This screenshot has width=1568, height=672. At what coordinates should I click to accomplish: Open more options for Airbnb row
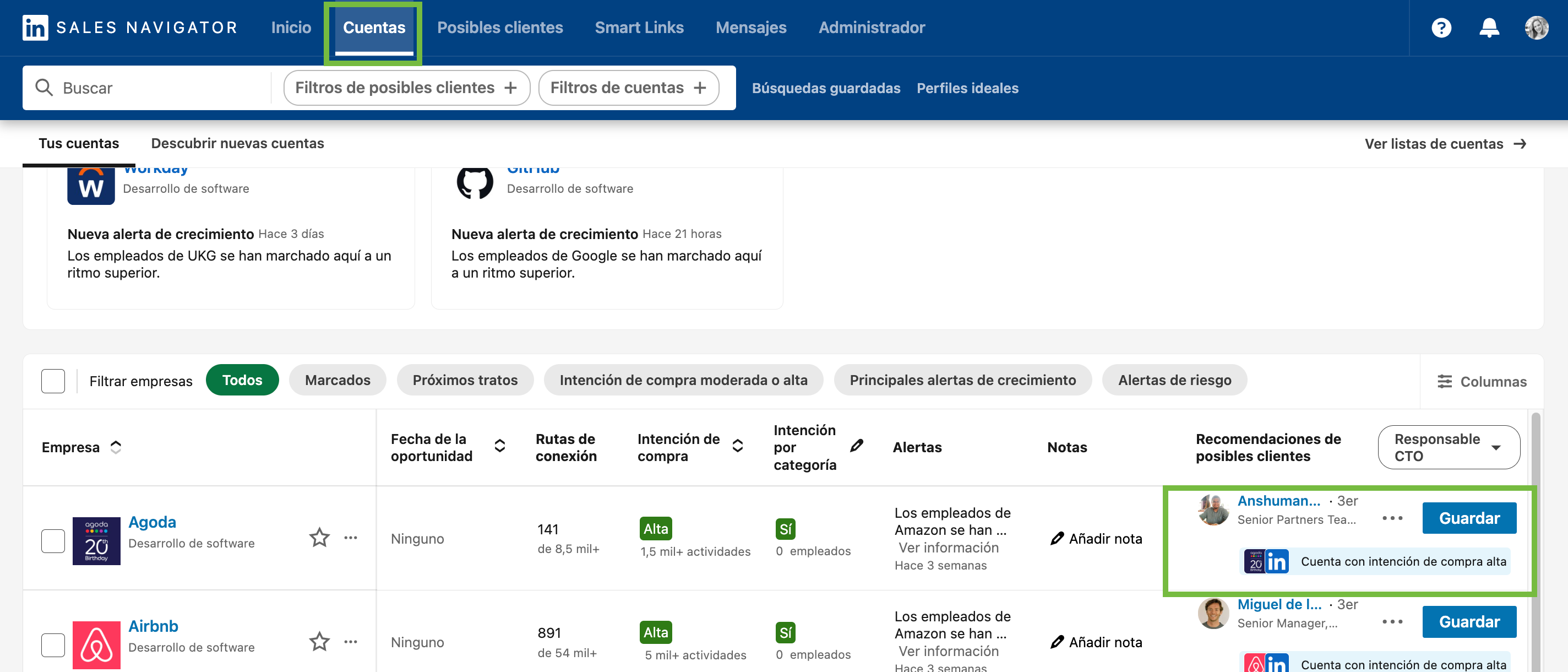click(351, 641)
